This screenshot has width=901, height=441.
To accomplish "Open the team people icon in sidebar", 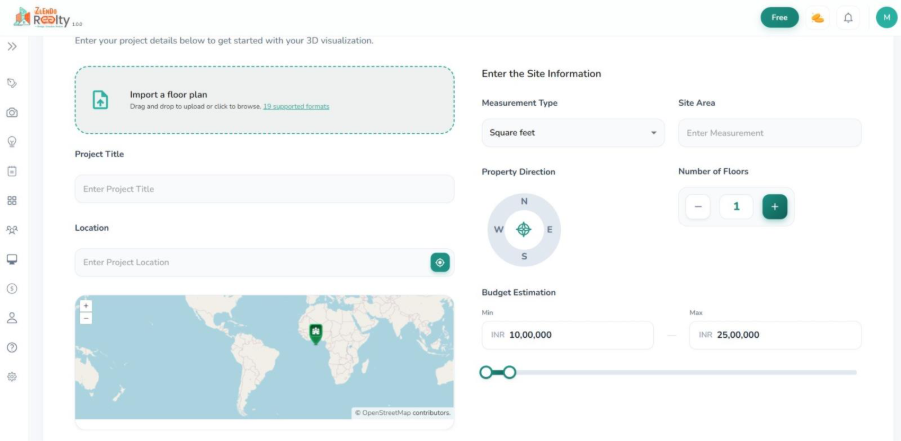I will point(12,230).
